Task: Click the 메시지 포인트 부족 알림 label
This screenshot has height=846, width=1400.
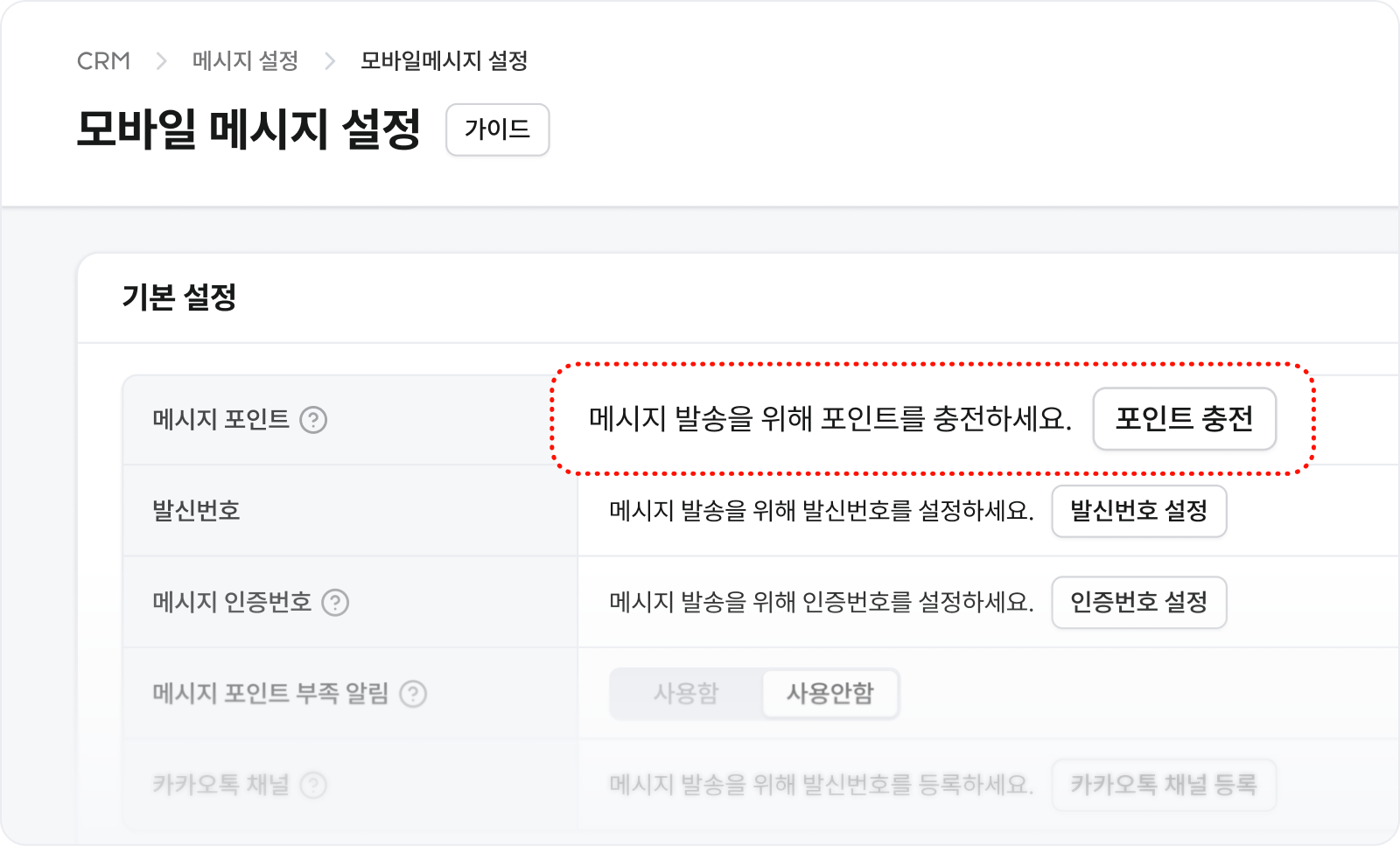Action: 270,694
